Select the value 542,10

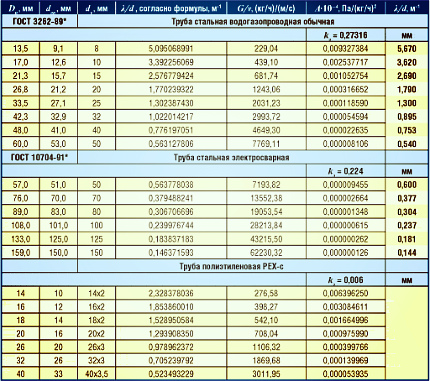tap(266, 320)
